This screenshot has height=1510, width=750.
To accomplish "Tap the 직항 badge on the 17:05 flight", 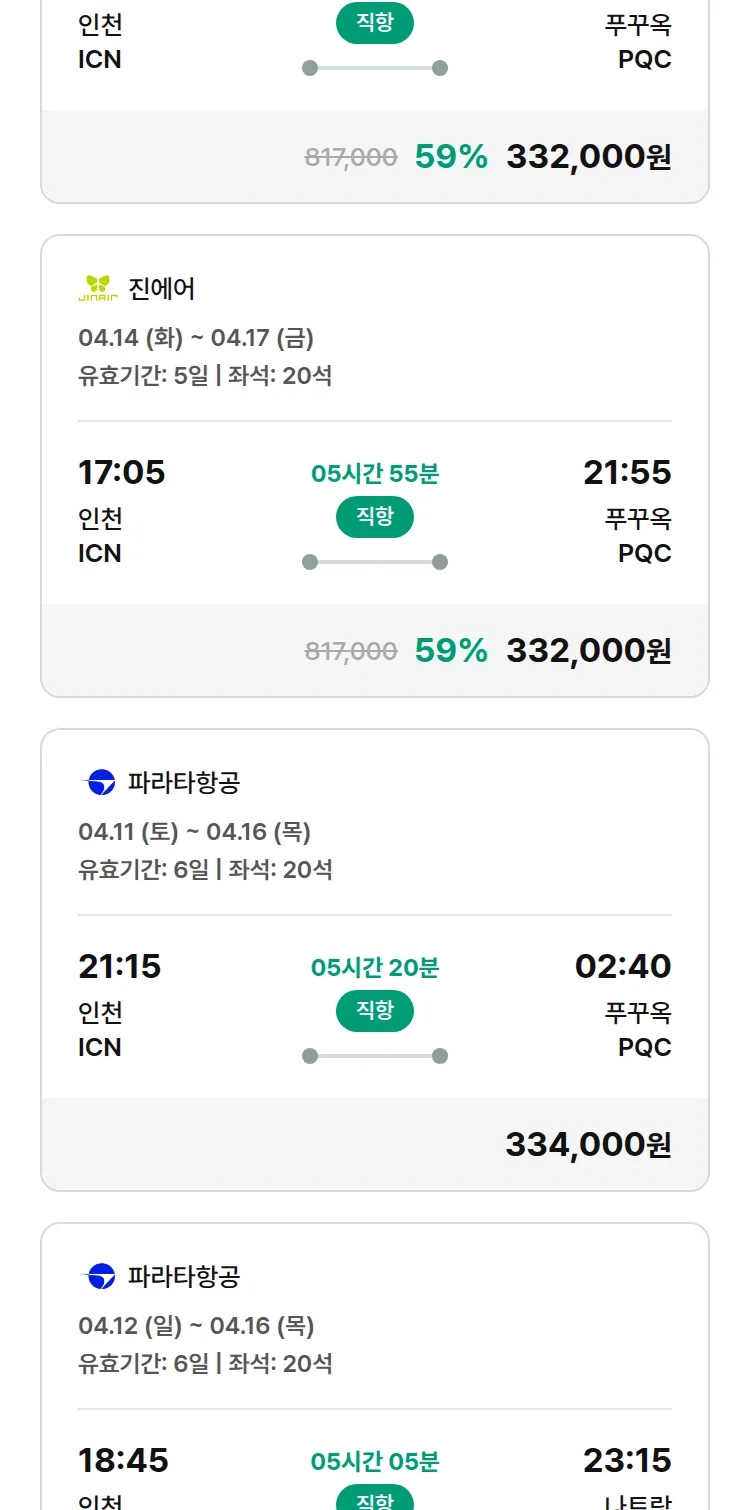I will coord(375,517).
